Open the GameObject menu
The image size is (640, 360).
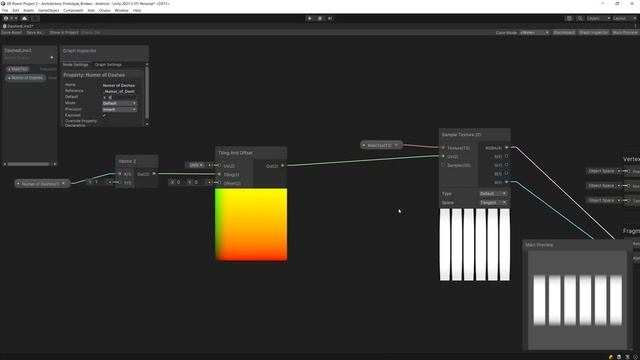point(48,10)
